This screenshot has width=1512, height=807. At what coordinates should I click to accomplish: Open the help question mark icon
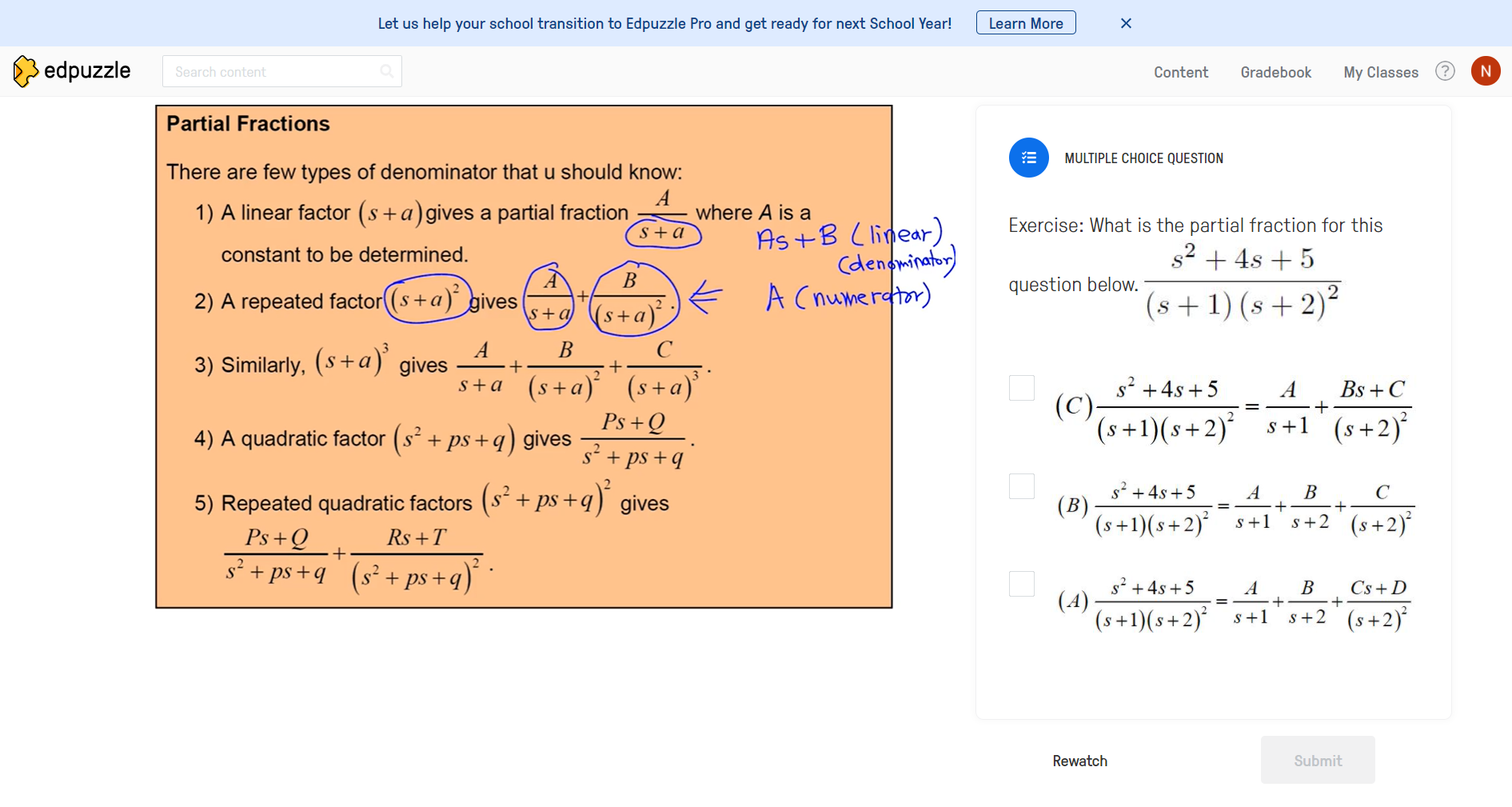1445,71
